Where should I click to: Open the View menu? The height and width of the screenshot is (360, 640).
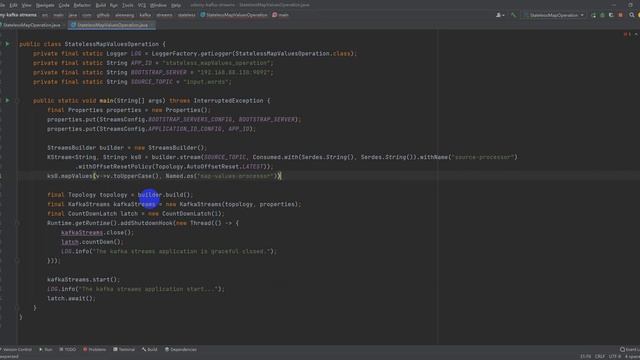point(27,5)
